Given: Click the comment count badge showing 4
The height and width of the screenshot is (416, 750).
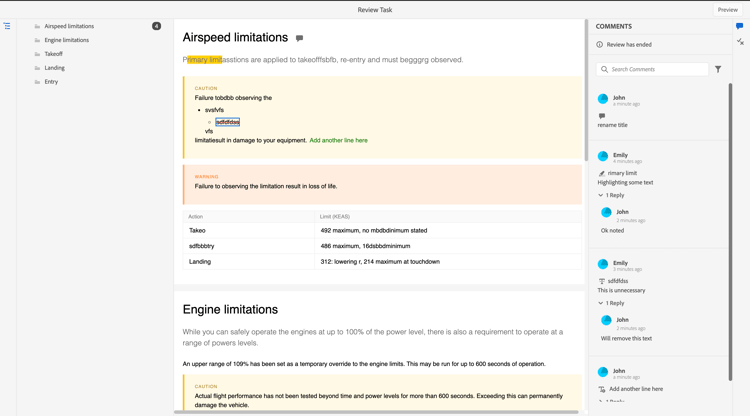Looking at the screenshot, I should pyautogui.click(x=156, y=26).
